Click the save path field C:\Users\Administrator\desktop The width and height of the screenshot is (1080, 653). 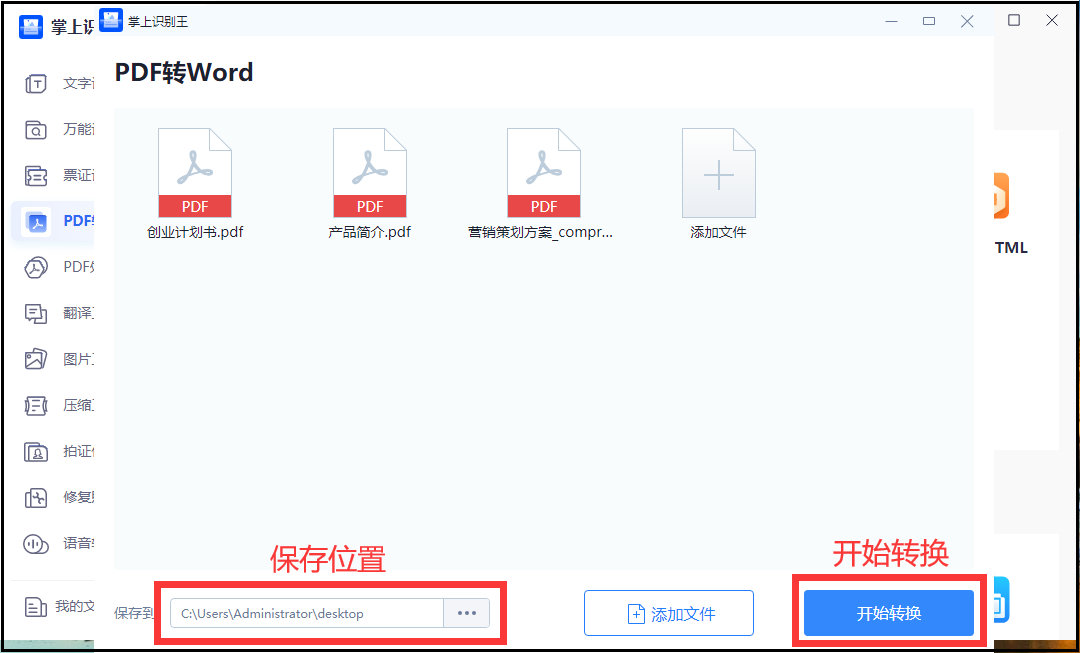pos(307,613)
